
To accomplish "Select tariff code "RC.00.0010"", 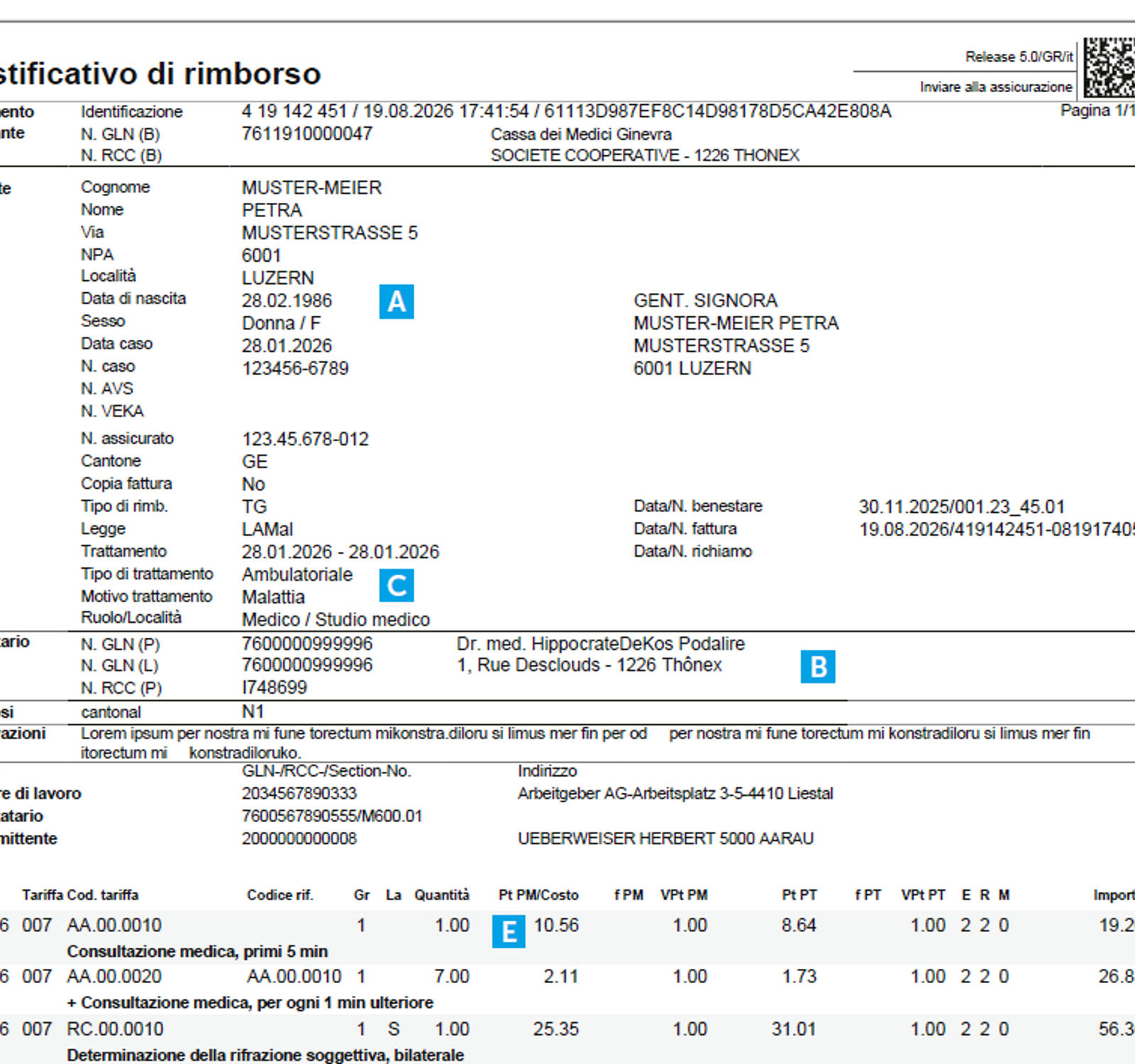I will pos(116,1029).
